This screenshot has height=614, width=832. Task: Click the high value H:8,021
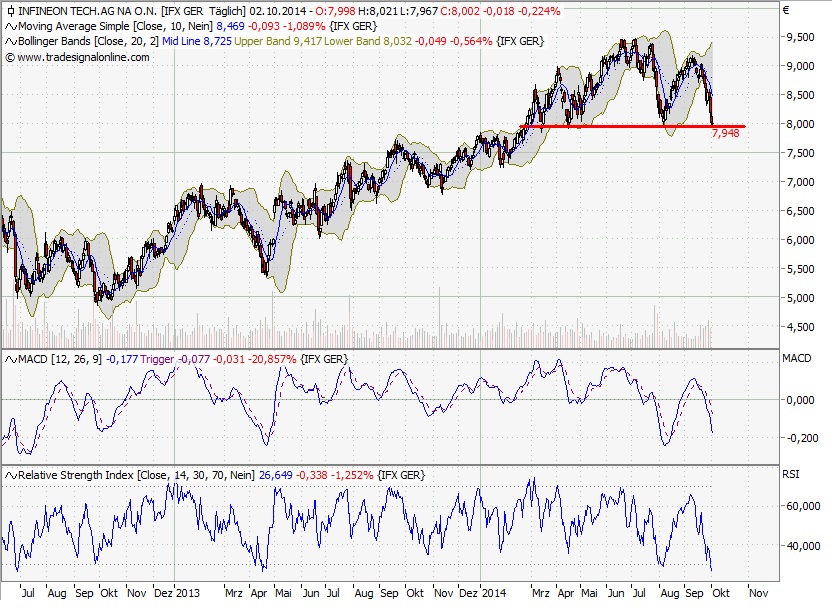pyautogui.click(x=376, y=11)
